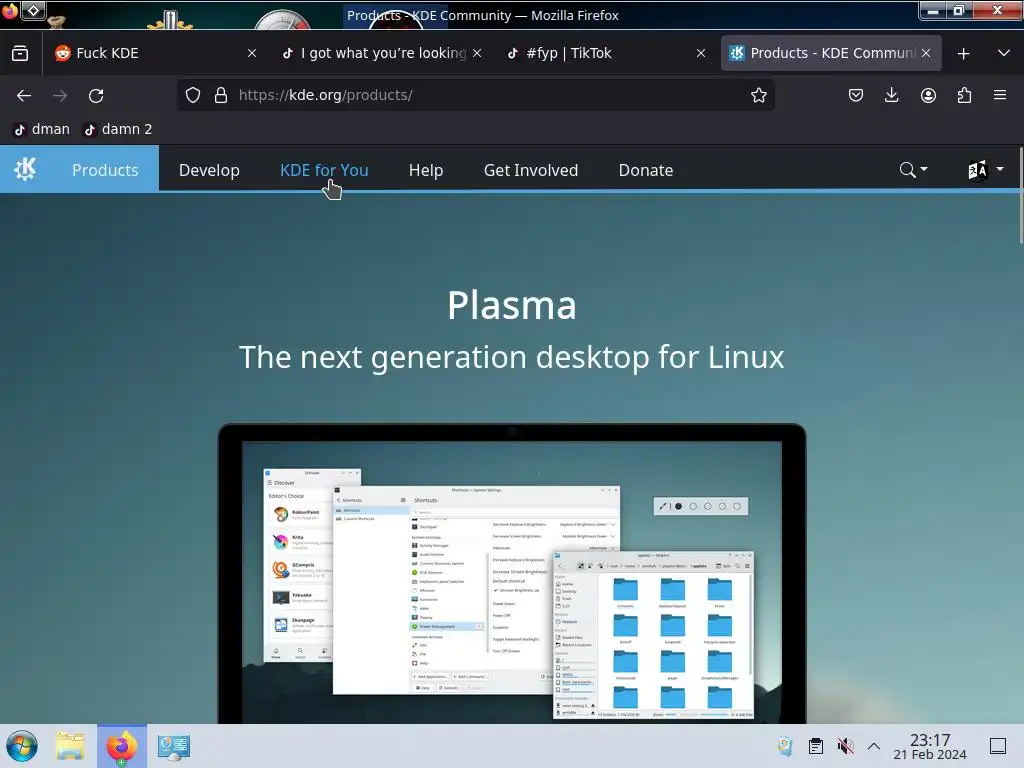Click the Firefox taskbar icon

[x=122, y=746]
